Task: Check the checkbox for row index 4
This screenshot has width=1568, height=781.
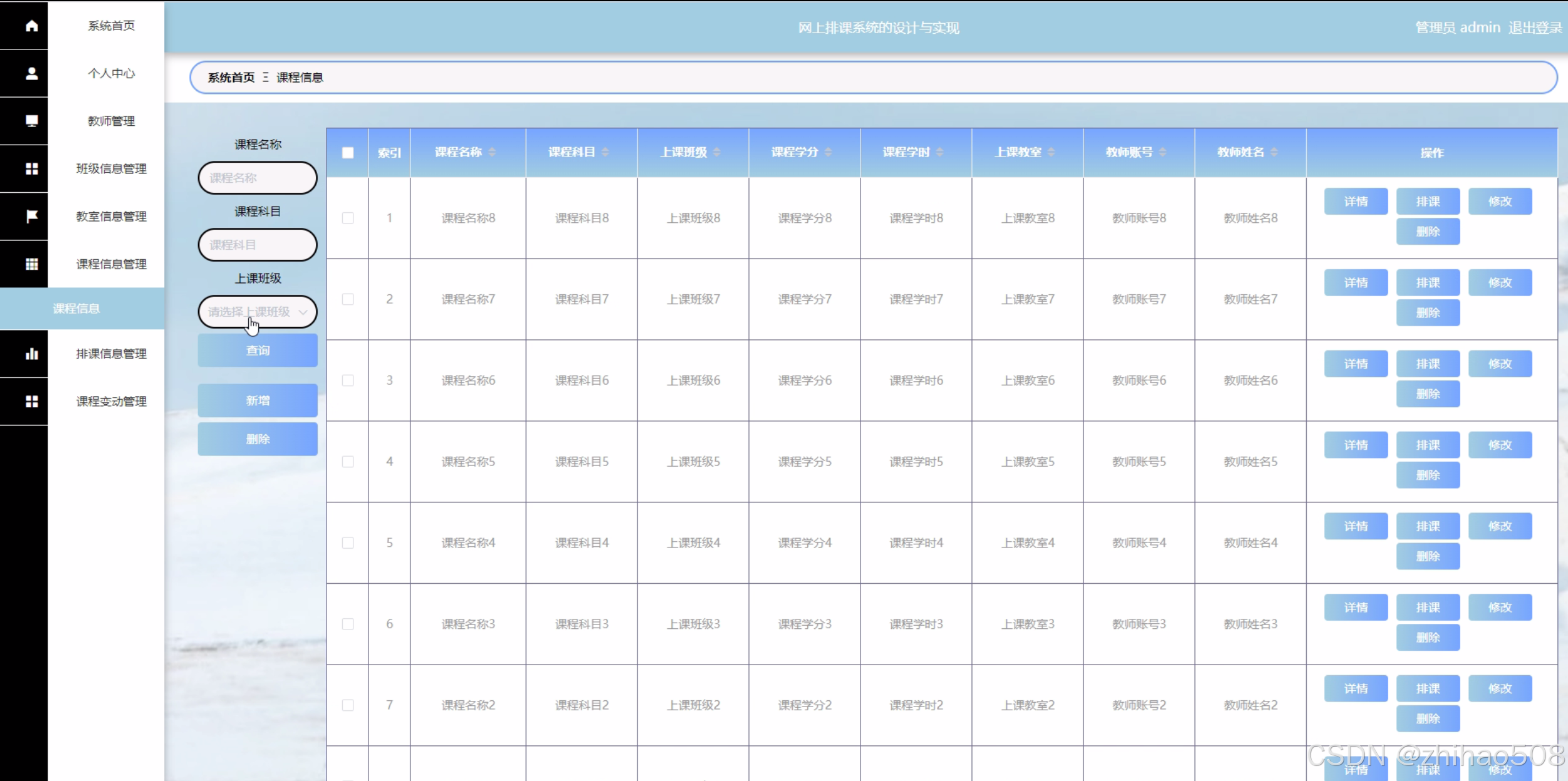Action: pos(348,462)
